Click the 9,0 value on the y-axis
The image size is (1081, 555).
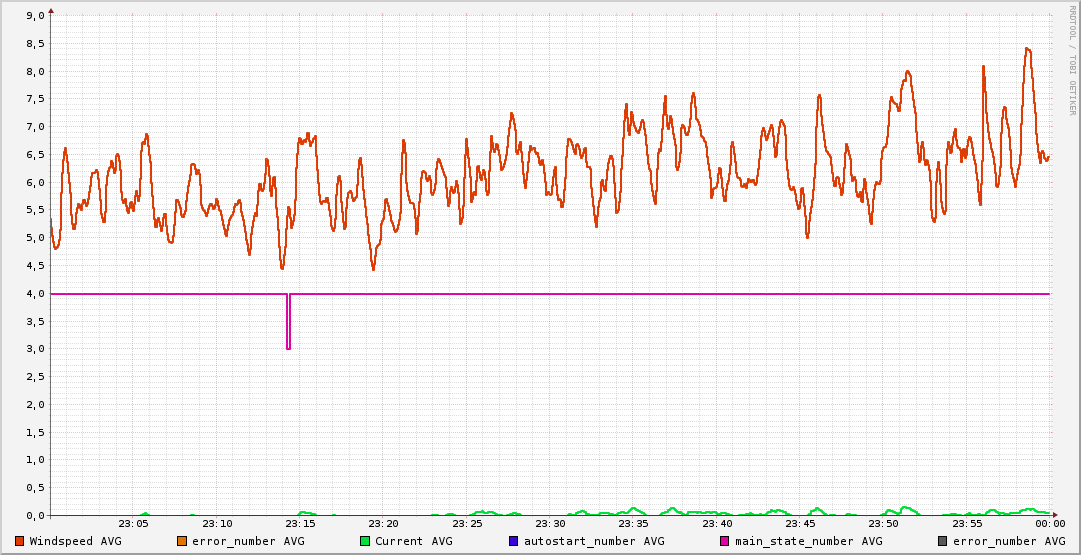pyautogui.click(x=33, y=16)
